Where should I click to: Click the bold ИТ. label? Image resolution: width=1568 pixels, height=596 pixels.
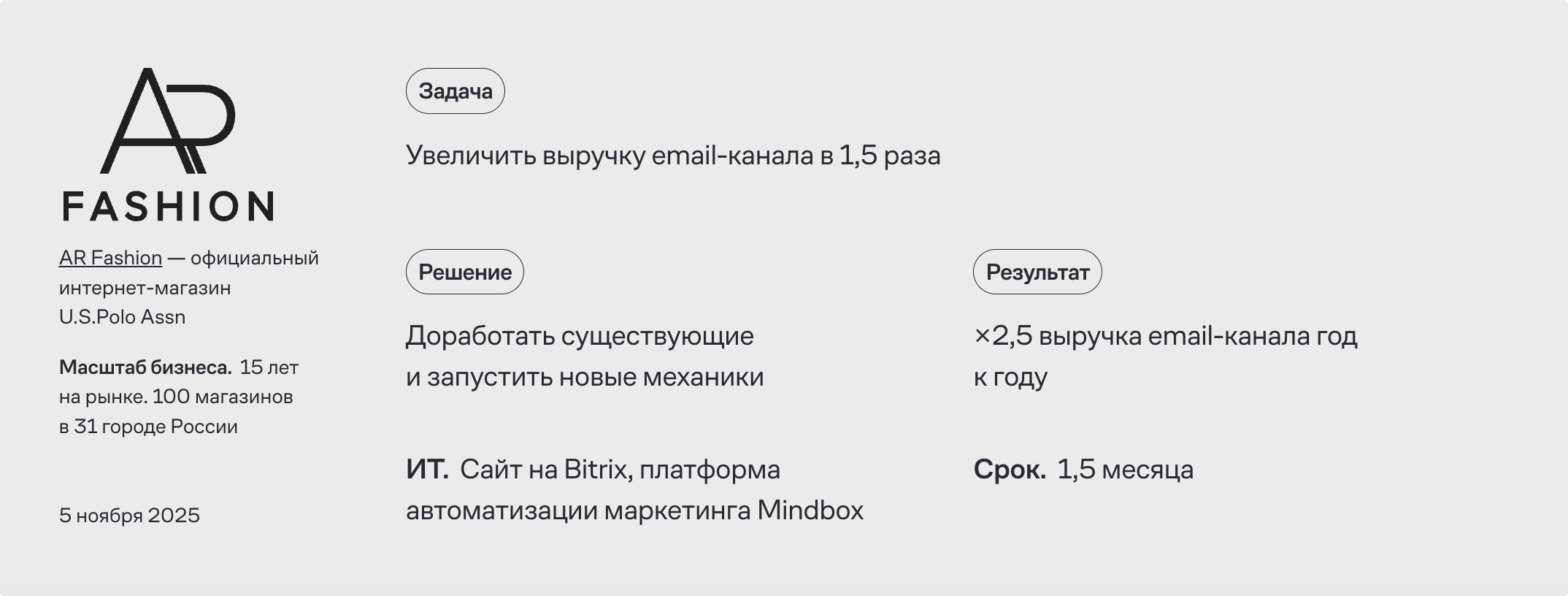pyautogui.click(x=427, y=470)
